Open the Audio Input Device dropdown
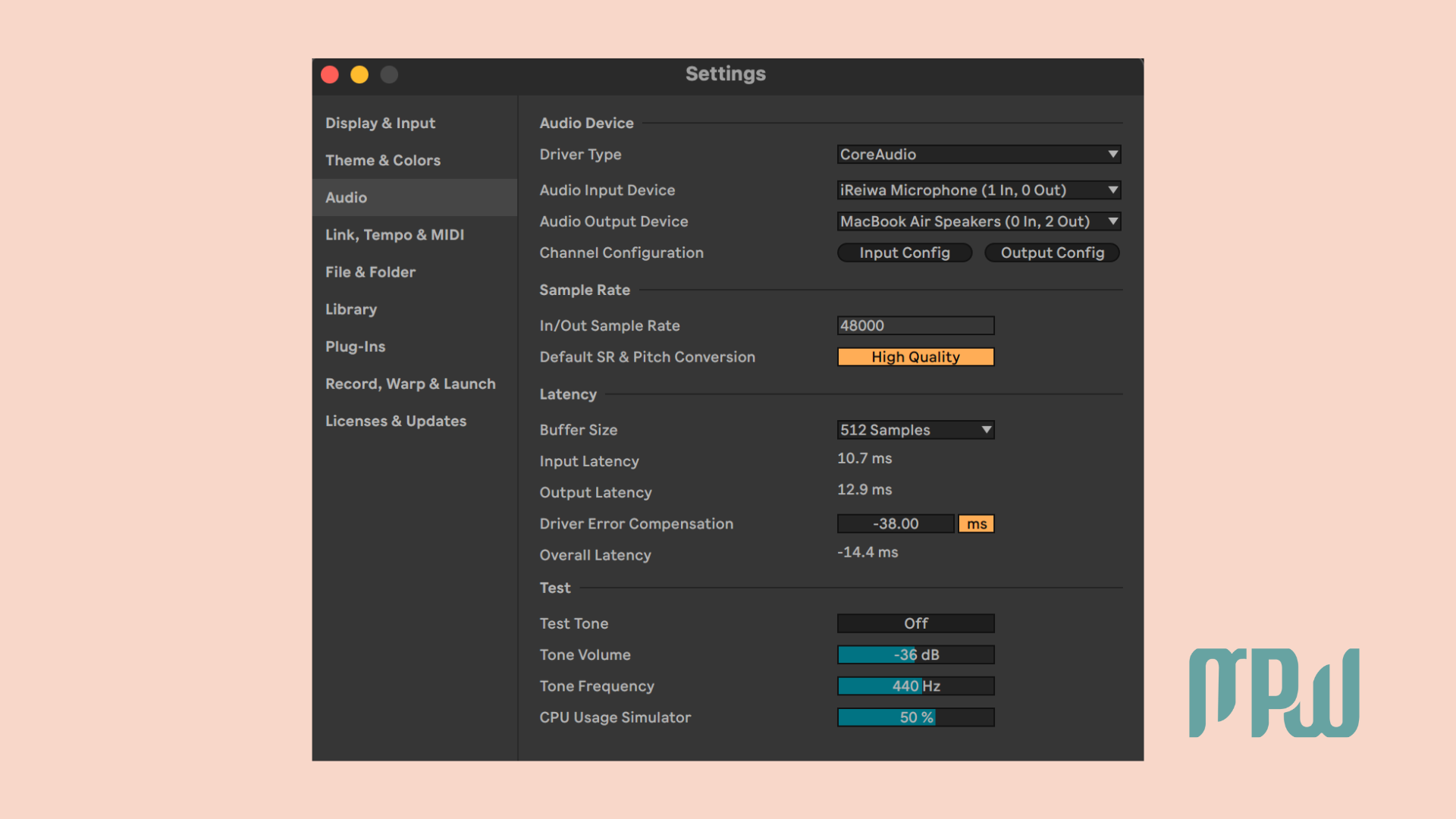Viewport: 1456px width, 819px height. click(978, 190)
